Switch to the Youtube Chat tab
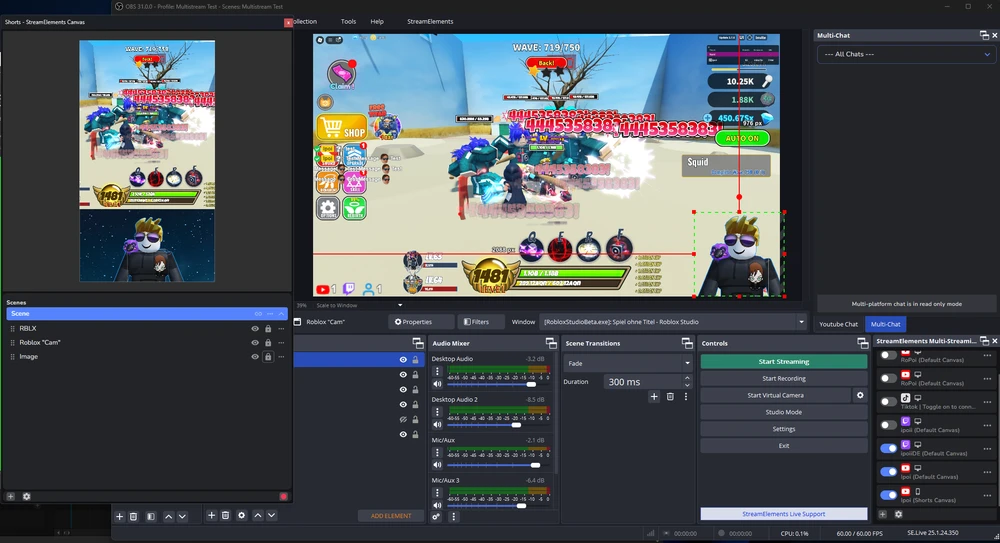Screen dimensions: 1000x543 [839, 324]
